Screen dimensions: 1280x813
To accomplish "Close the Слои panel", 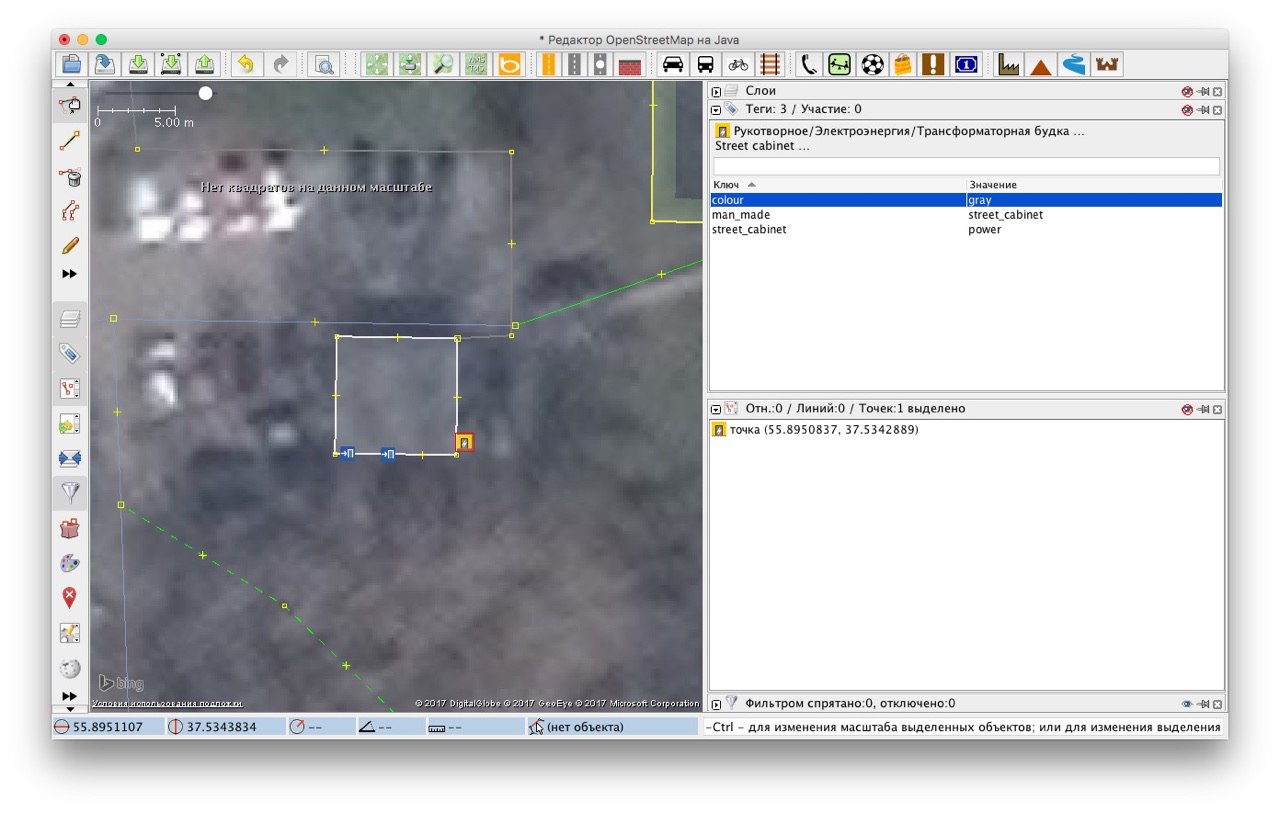I will pyautogui.click(x=1216, y=91).
